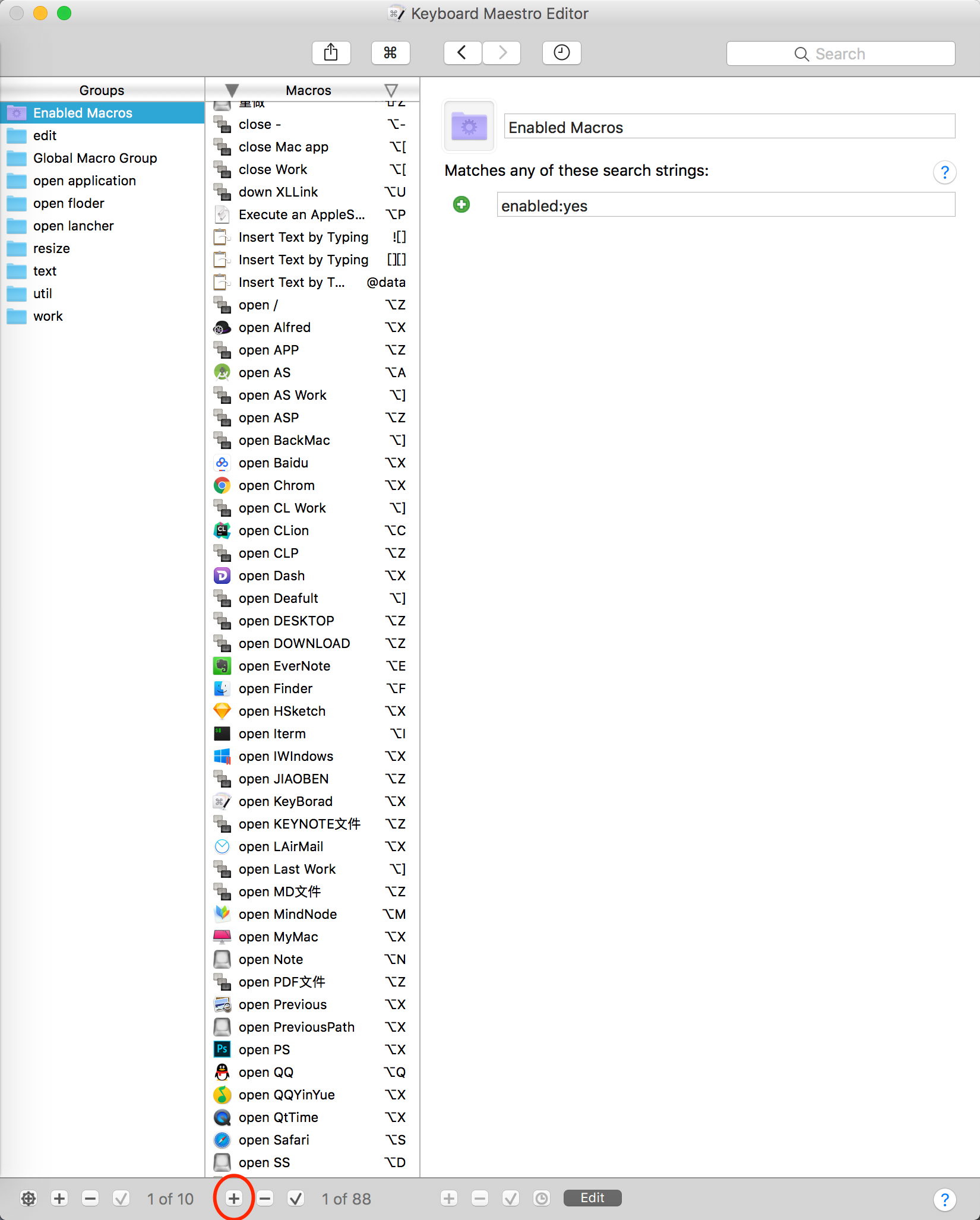The width and height of the screenshot is (980, 1220).
Task: Toggle group enabled checkmark button
Action: click(121, 1199)
